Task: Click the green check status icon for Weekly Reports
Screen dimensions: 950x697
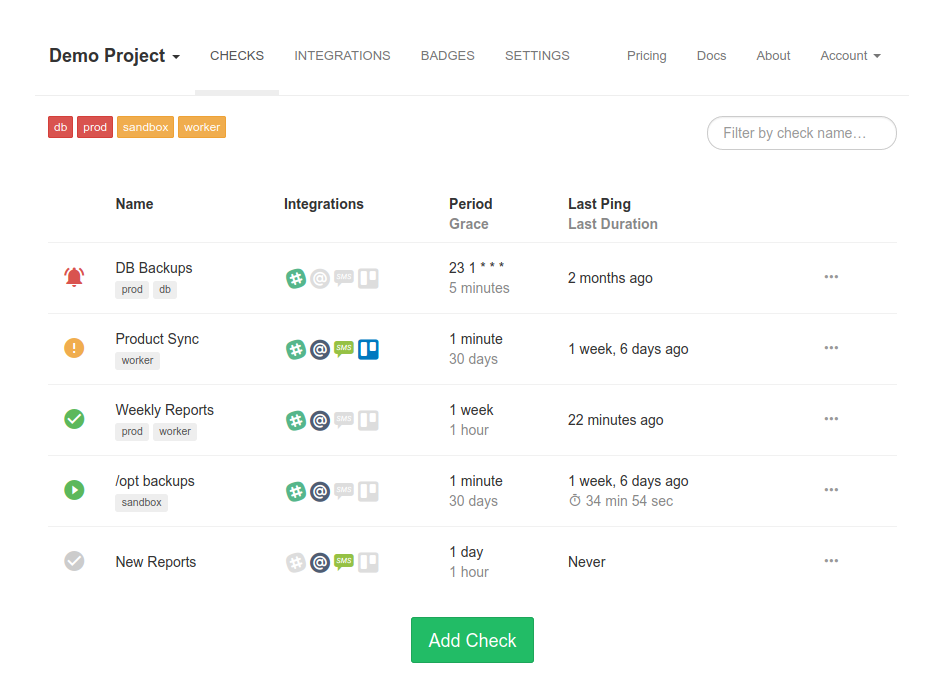Action: click(74, 419)
